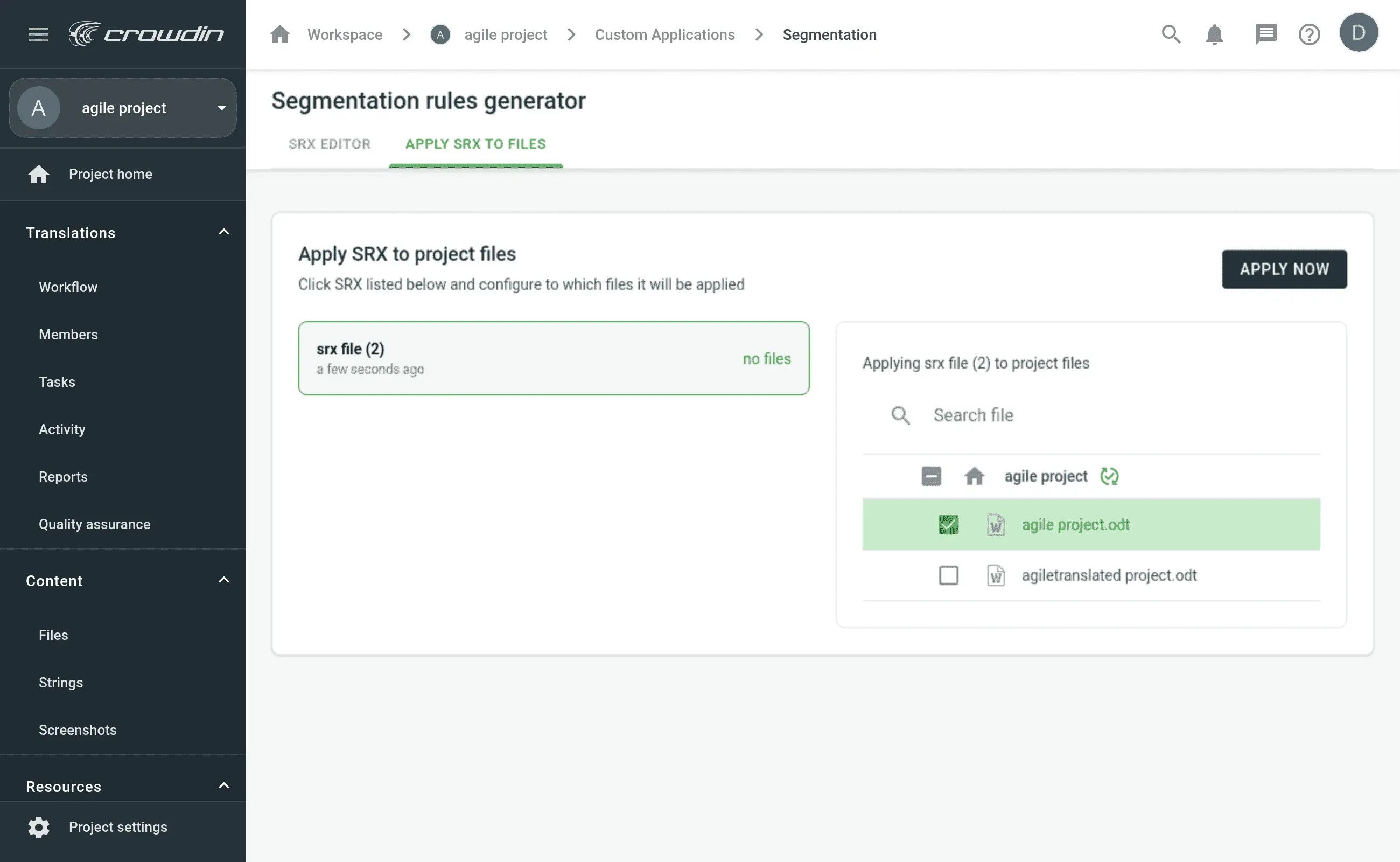Go to Custom Applications breadcrumb link
This screenshot has height=862, width=1400.
click(664, 35)
